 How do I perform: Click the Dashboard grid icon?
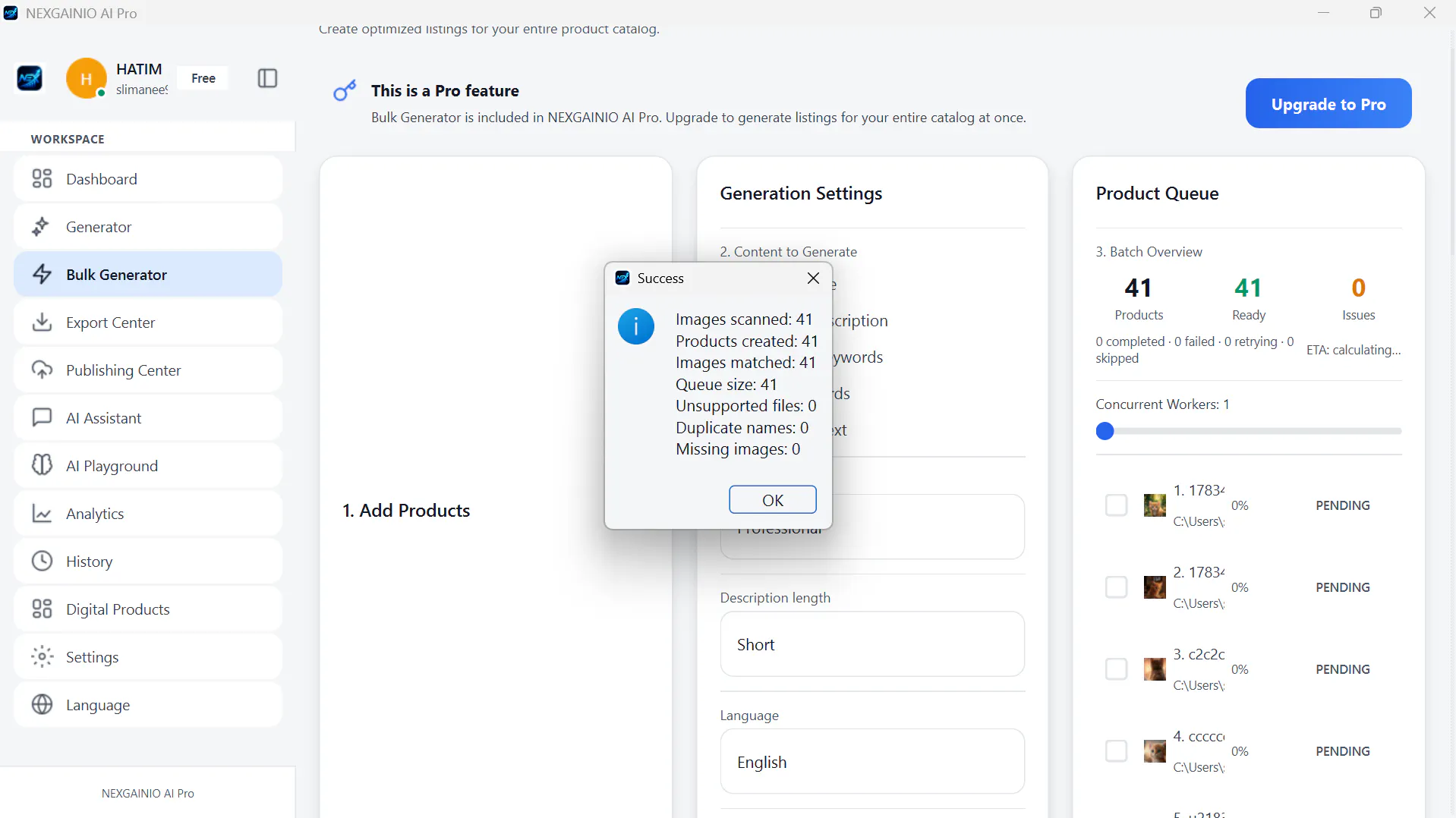point(42,179)
